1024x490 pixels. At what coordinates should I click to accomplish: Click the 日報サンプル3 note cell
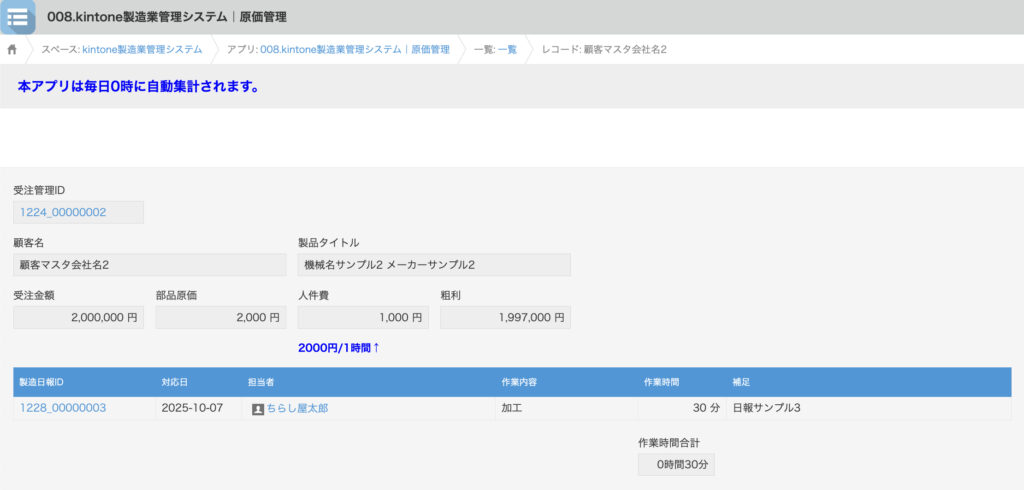[x=767, y=408]
